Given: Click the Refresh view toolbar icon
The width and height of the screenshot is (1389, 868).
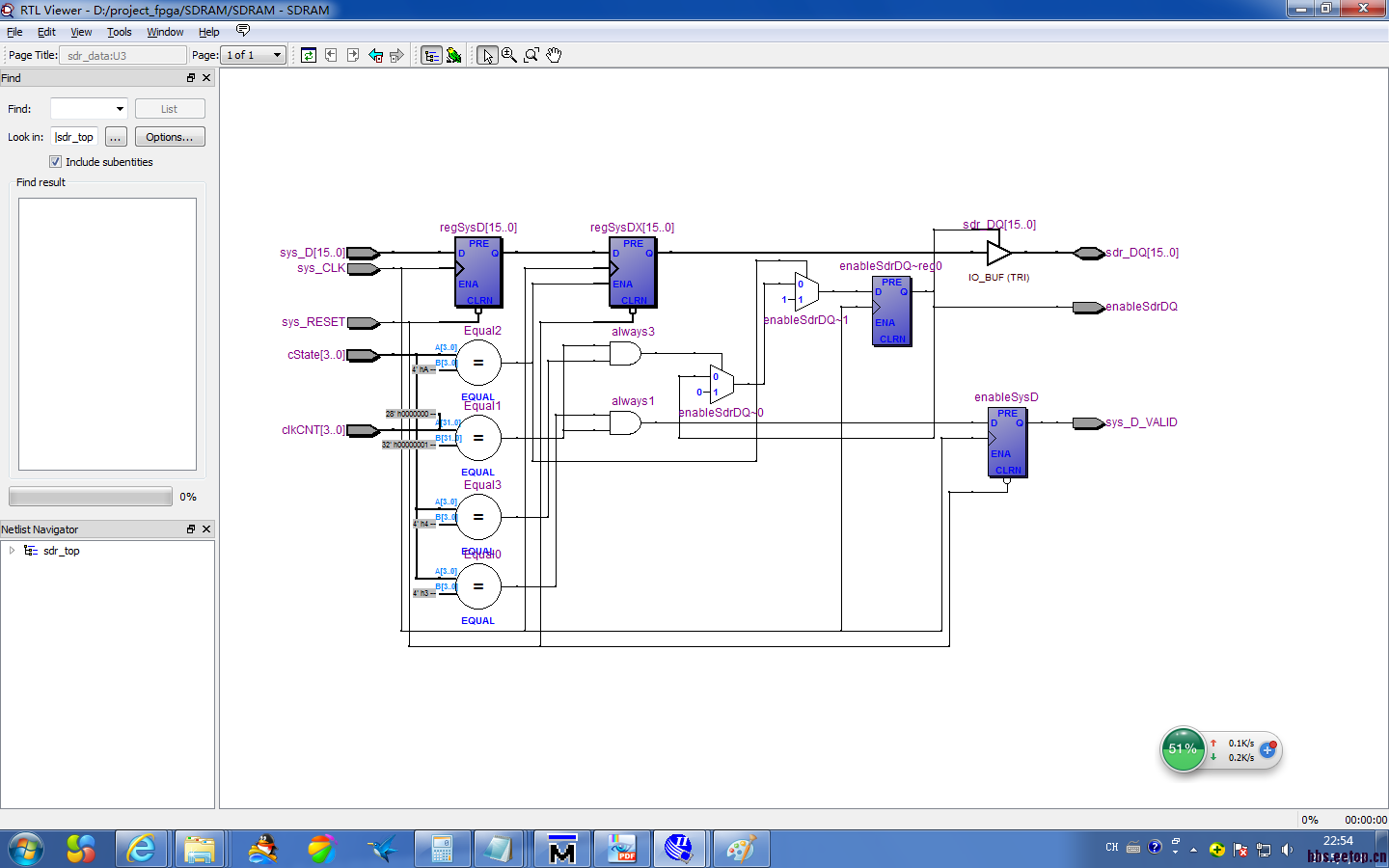Looking at the screenshot, I should tap(309, 55).
